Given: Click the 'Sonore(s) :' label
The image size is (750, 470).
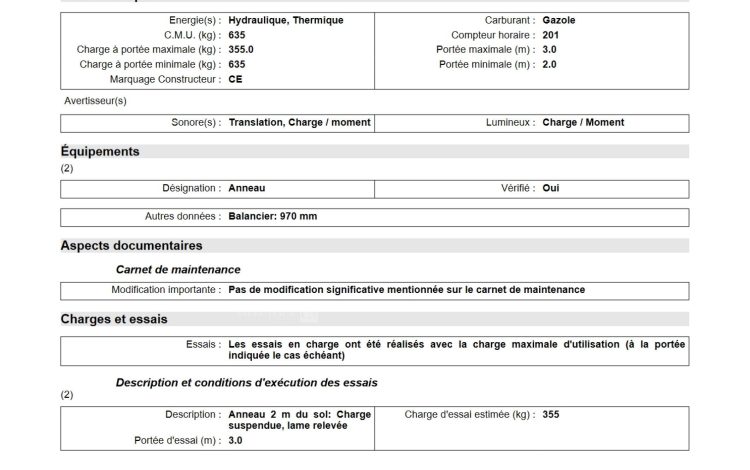Looking at the screenshot, I should tap(196, 123).
